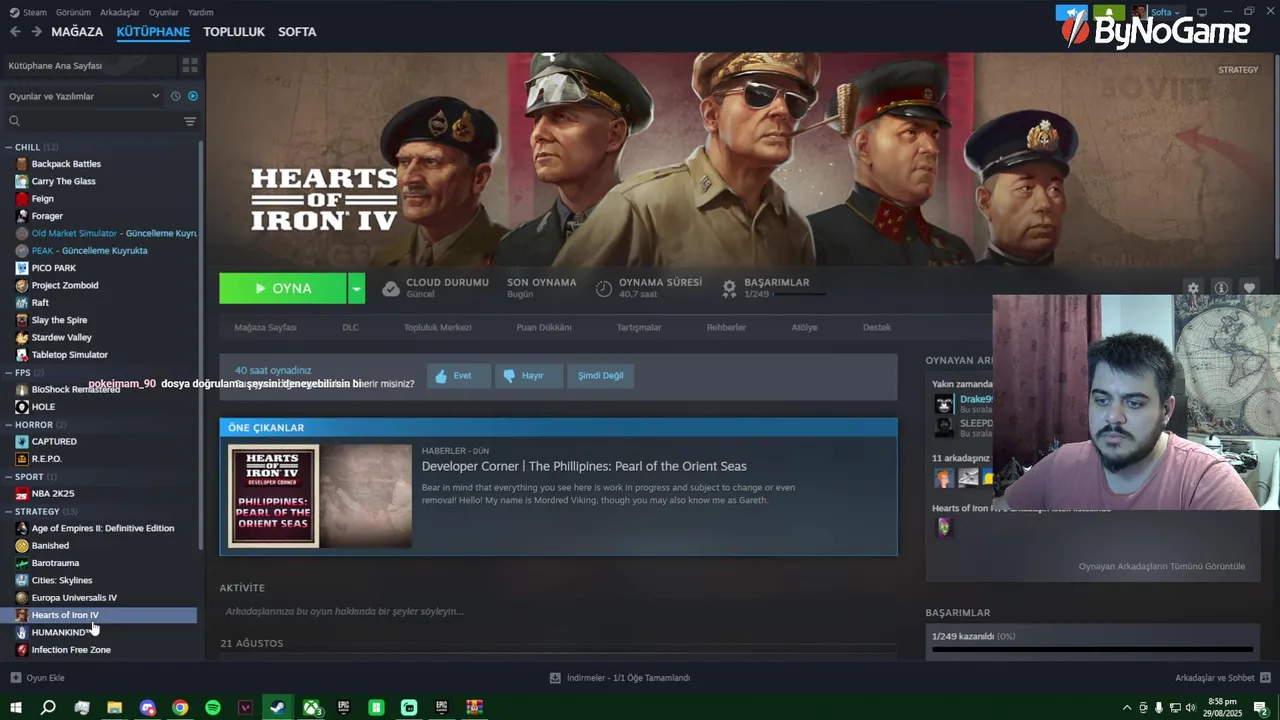This screenshot has width=1280, height=720.
Task: Click the Evet thumbs-up button
Action: coord(458,376)
